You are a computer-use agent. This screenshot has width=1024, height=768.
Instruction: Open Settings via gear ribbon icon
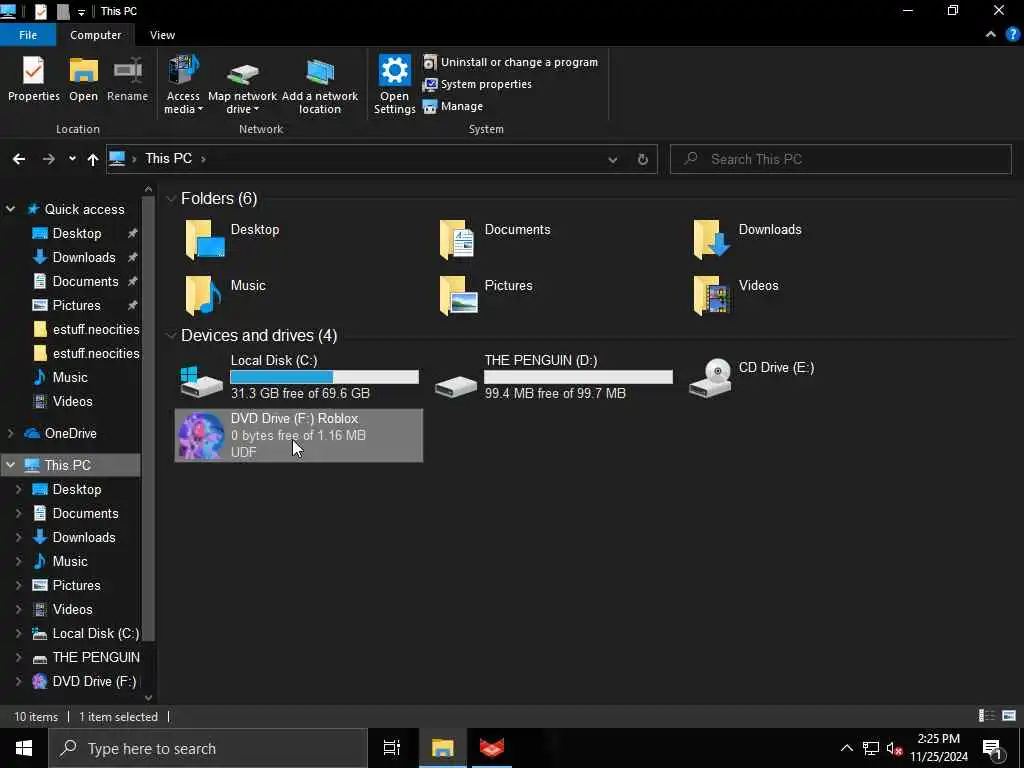click(x=394, y=85)
